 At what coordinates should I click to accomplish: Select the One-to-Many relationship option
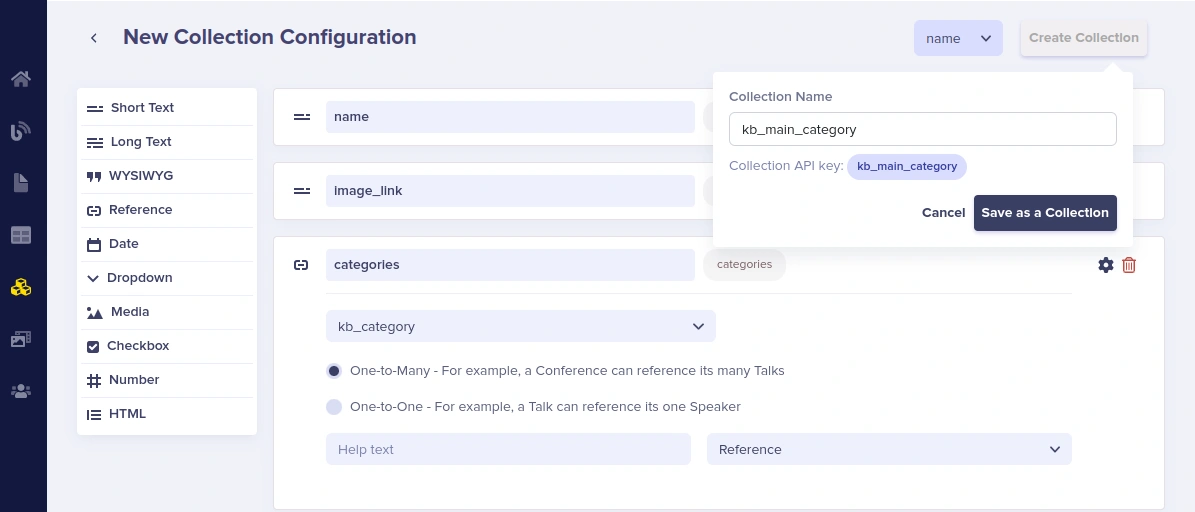(x=334, y=371)
